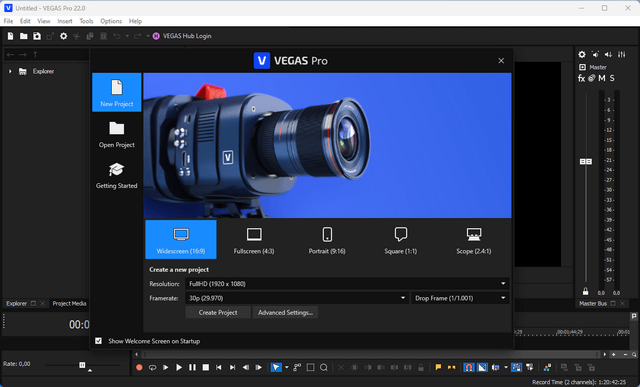This screenshot has height=387, width=640.
Task: Click Create Project button
Action: (218, 313)
